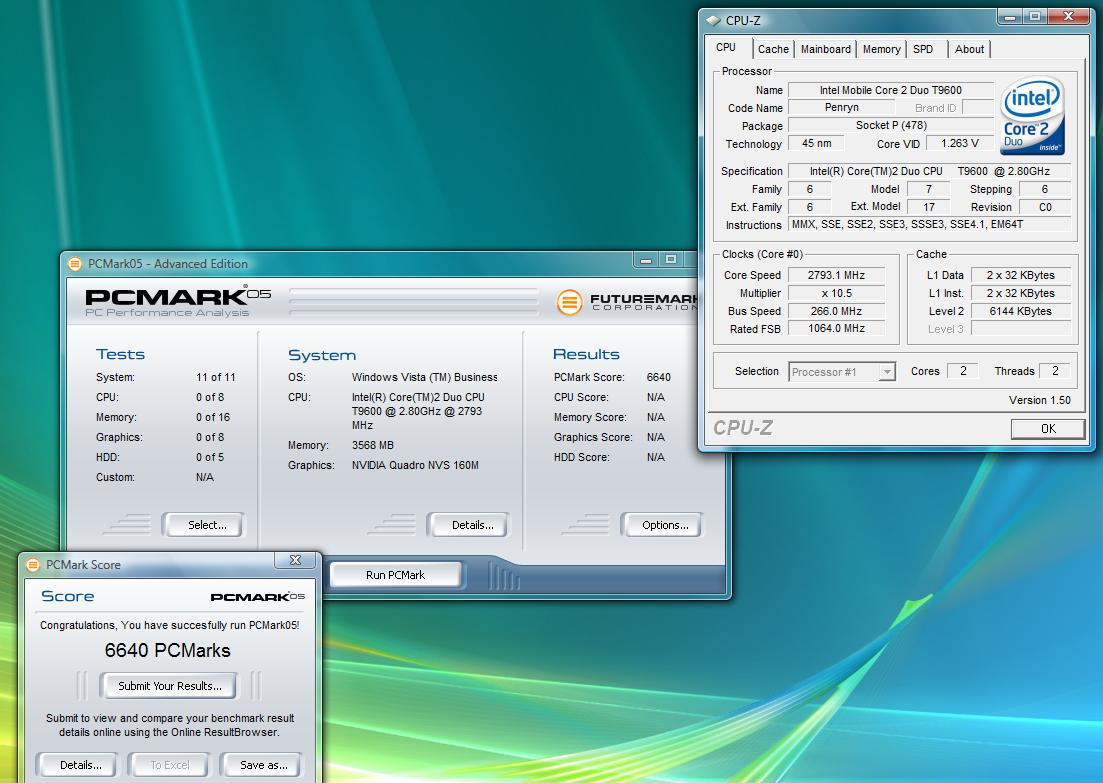The height and width of the screenshot is (783, 1103).
Task: Open the Mainboard tab in CPU-Z
Action: click(825, 49)
